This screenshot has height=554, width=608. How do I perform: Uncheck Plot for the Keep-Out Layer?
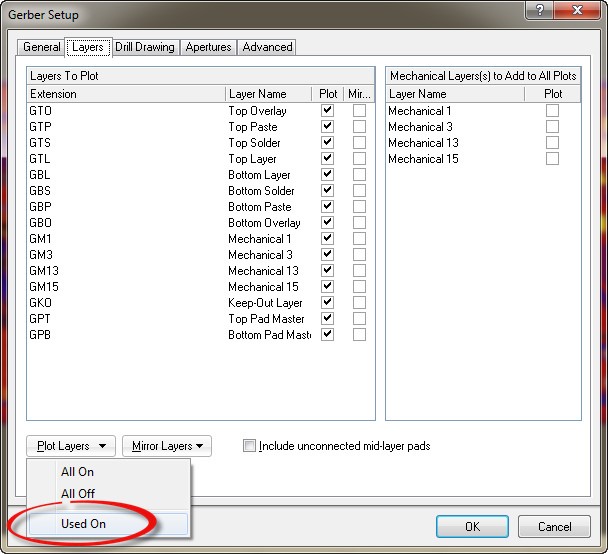(327, 303)
